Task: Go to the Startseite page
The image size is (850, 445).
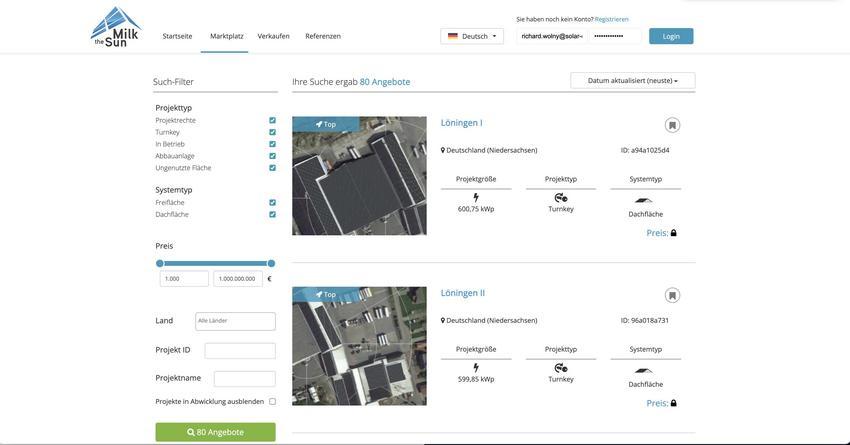Action: point(177,36)
